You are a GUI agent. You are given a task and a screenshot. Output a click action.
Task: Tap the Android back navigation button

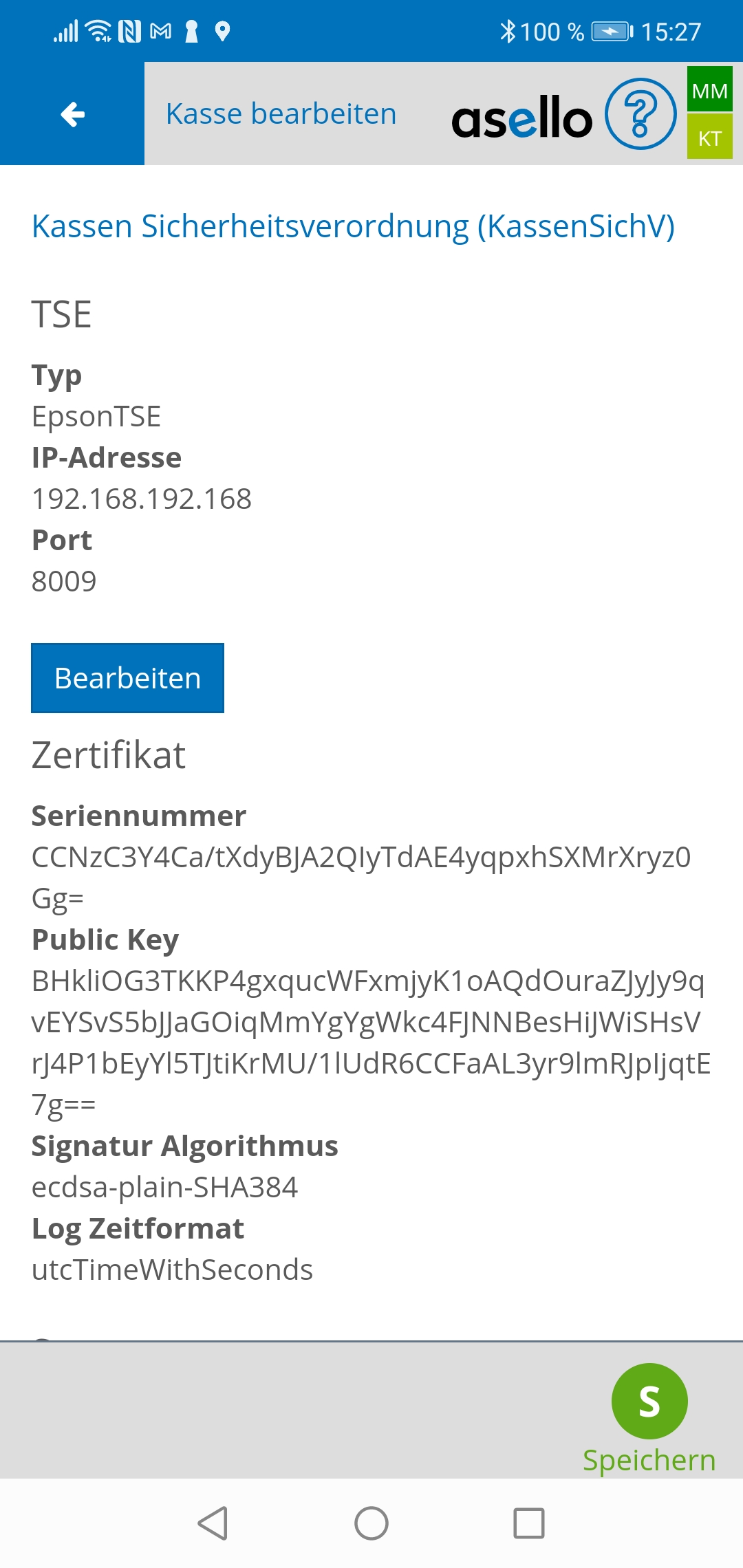(213, 1523)
